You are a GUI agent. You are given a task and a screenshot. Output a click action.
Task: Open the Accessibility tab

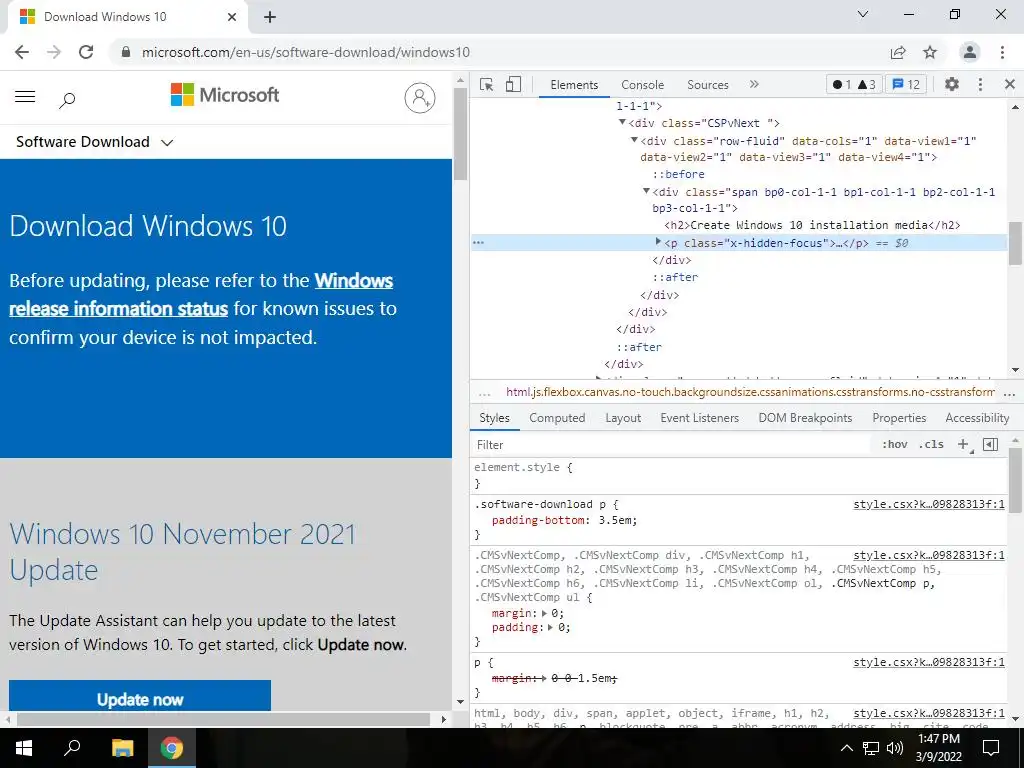tap(977, 418)
